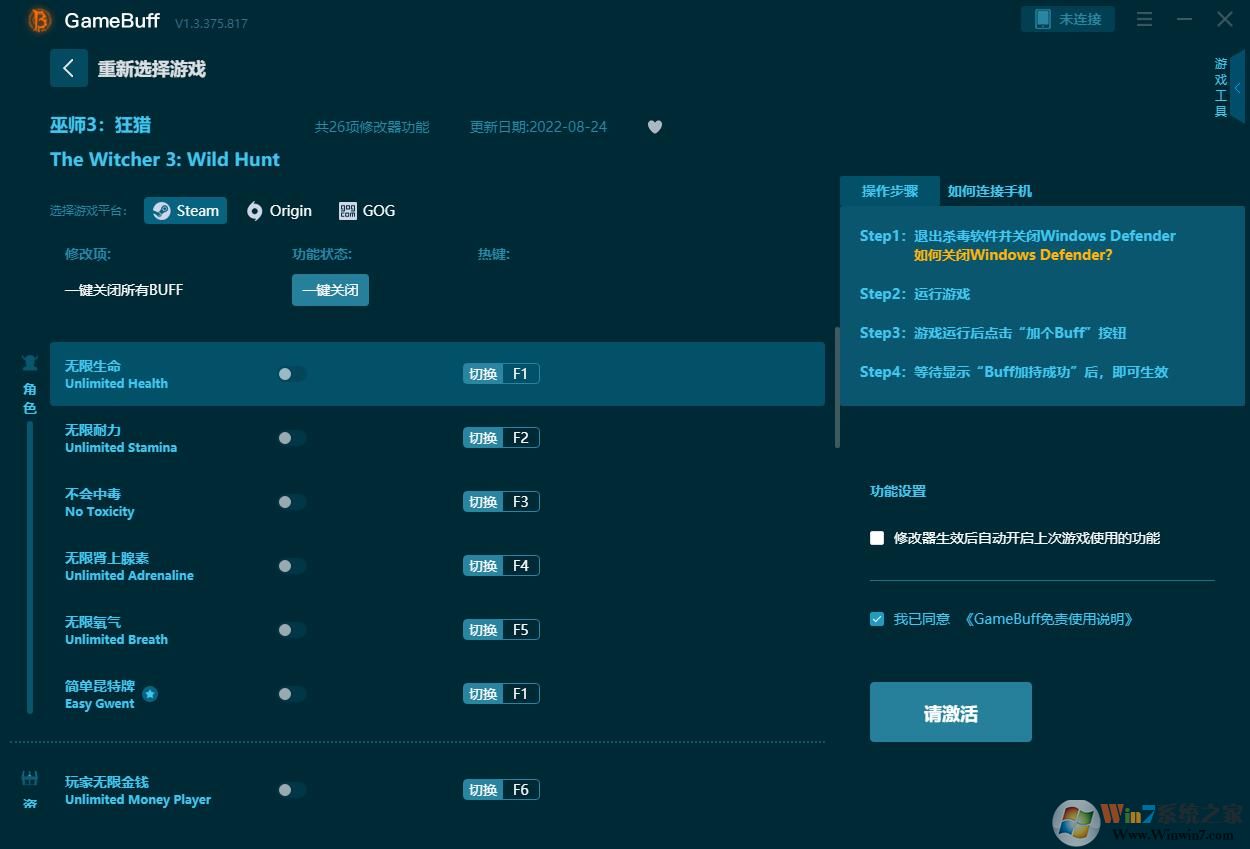Click the cheat list vertical scrollbar
Image resolution: width=1250 pixels, height=849 pixels.
point(837,388)
